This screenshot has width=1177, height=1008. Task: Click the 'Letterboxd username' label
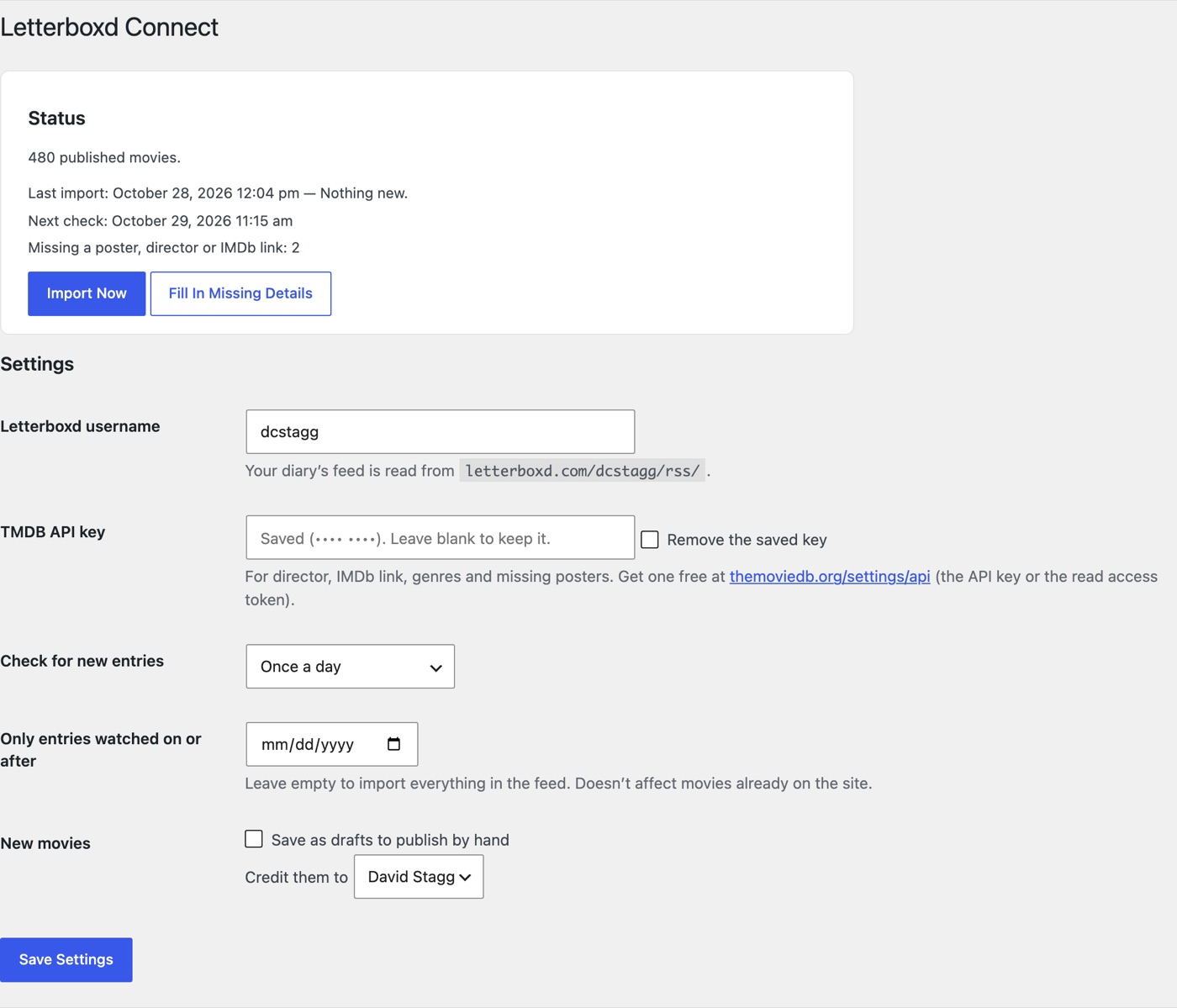(x=80, y=426)
